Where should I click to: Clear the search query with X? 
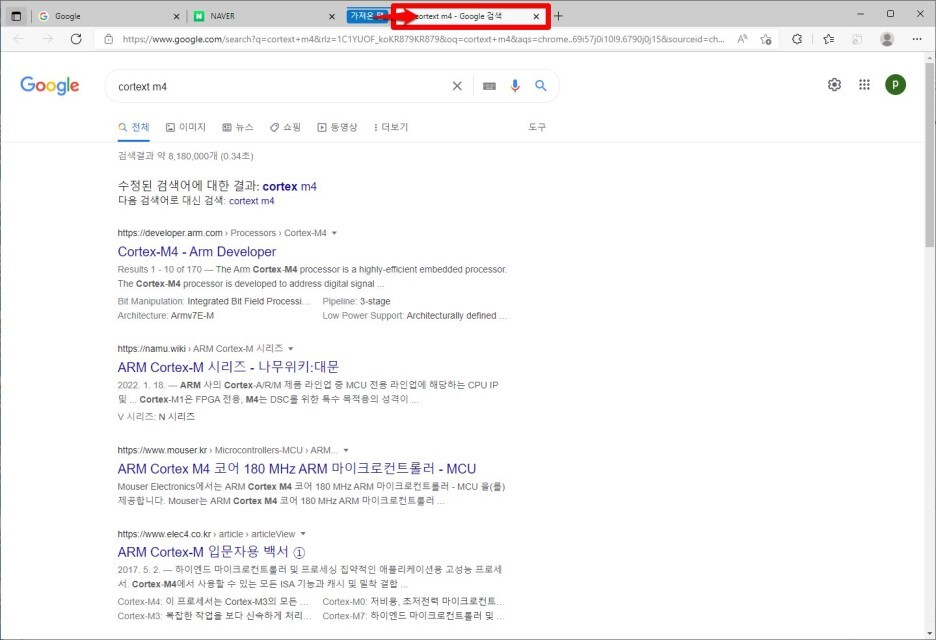click(457, 86)
